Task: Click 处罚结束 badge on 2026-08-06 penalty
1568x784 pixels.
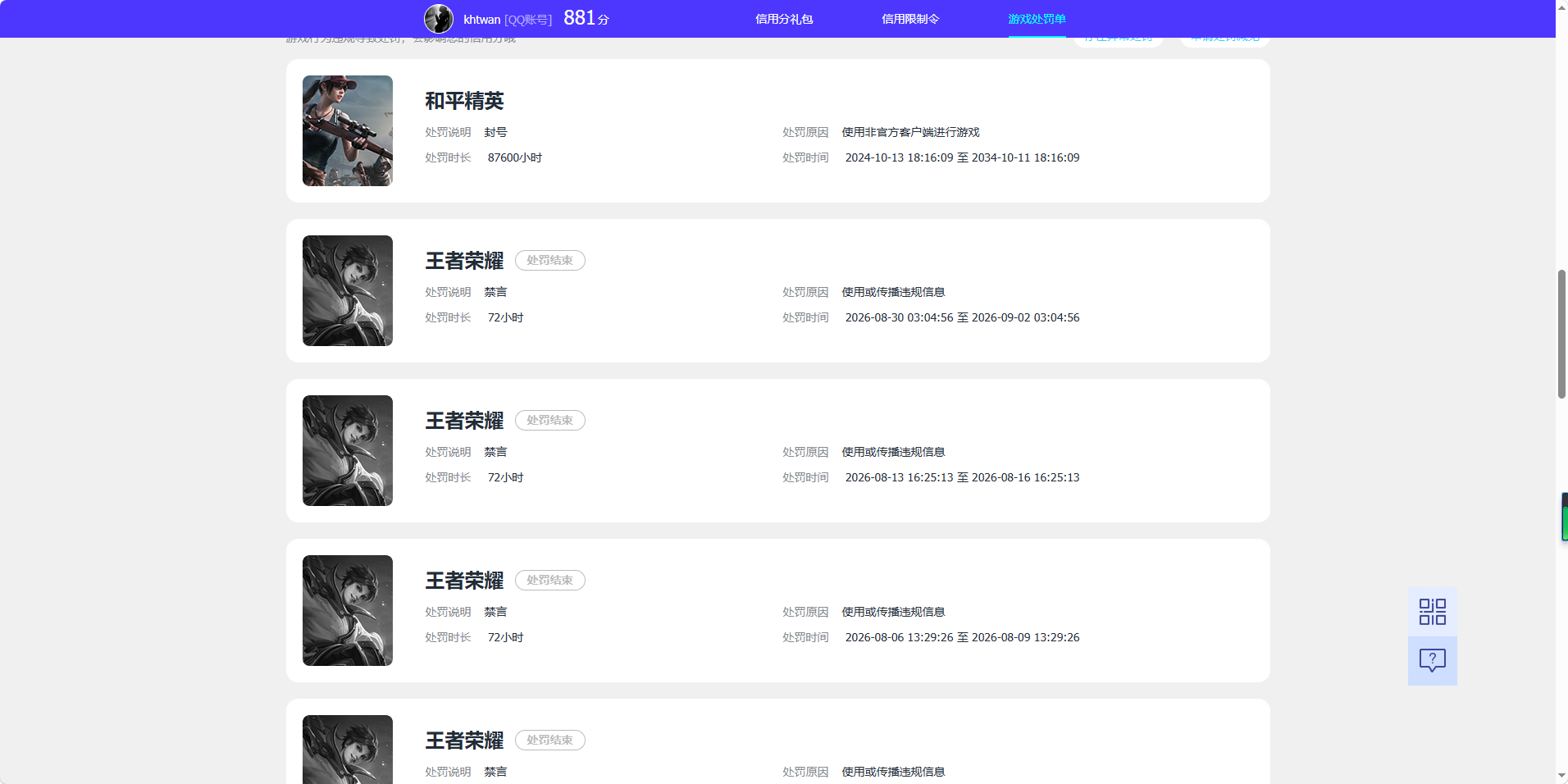Action: pos(549,580)
